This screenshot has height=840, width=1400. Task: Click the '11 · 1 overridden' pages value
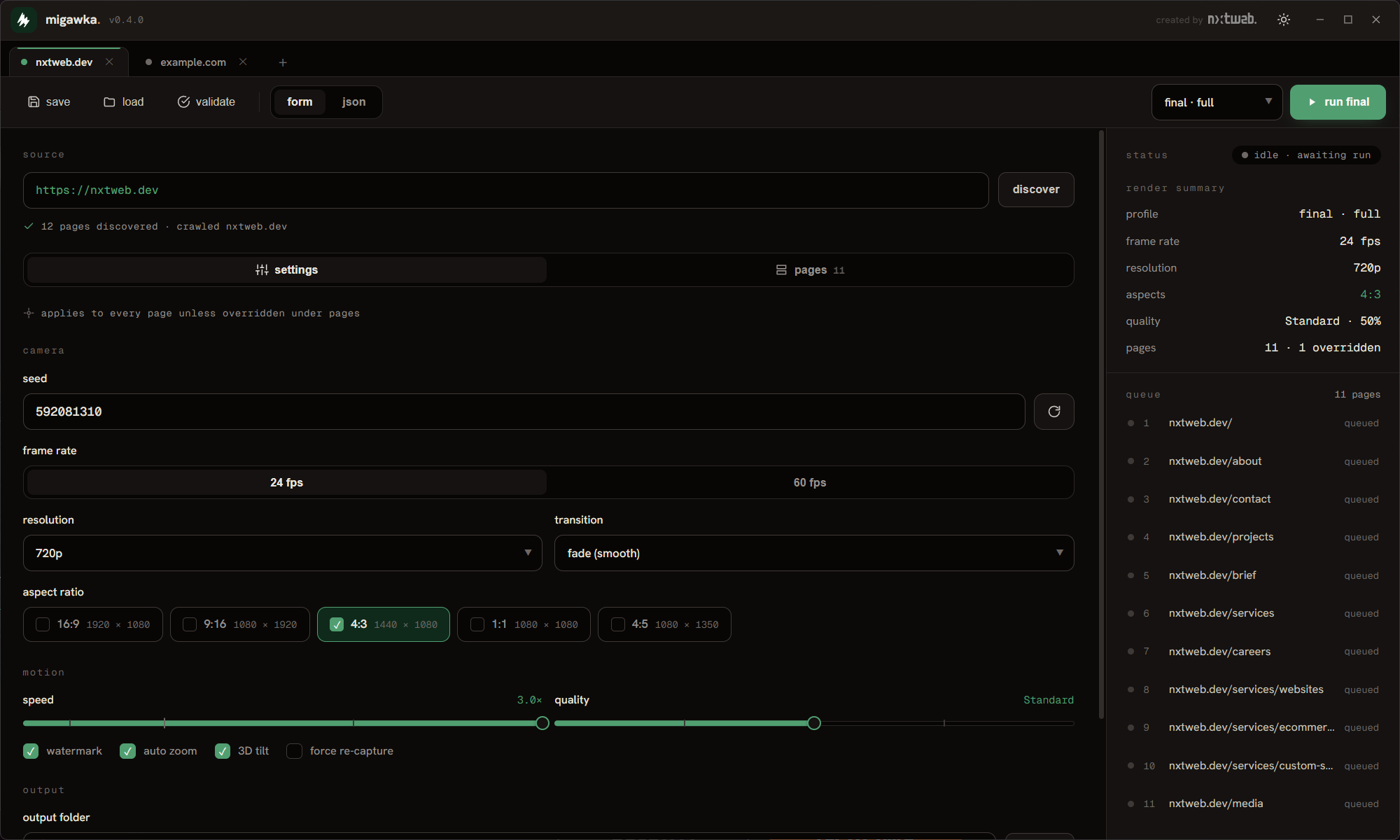click(x=1322, y=348)
